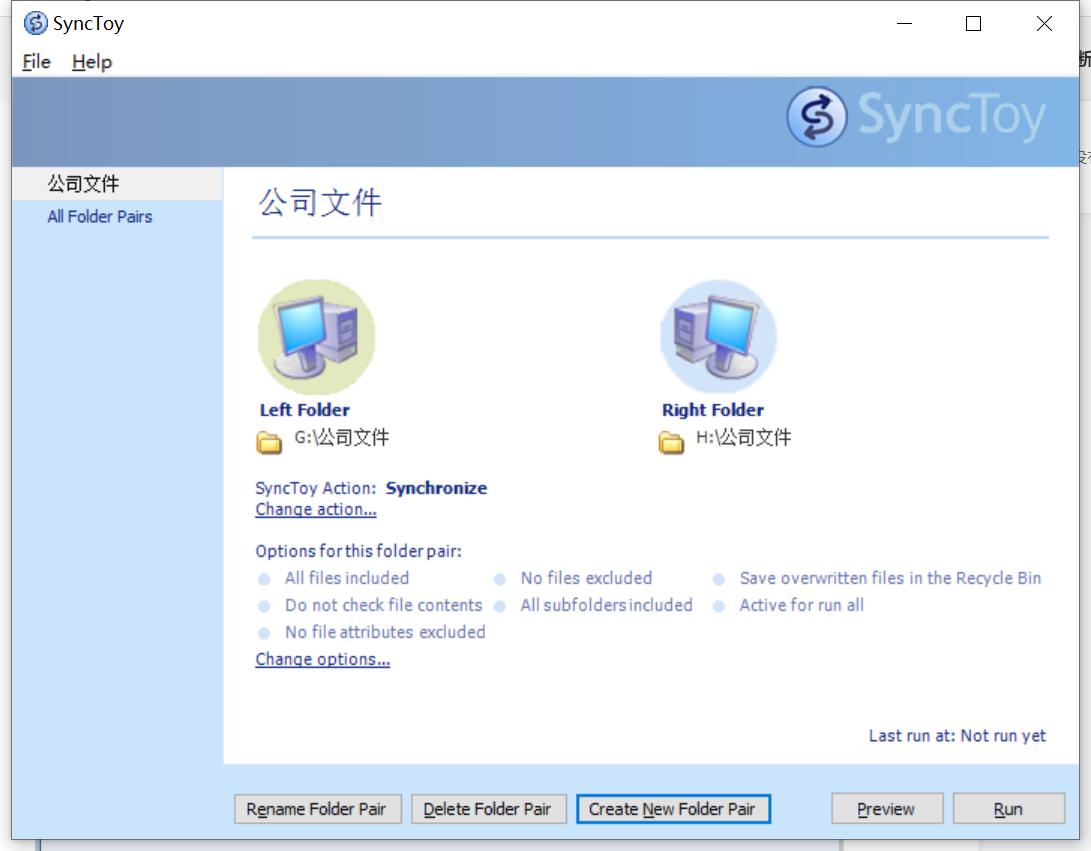The image size is (1091, 851).
Task: Click the 'No files excluded' option marker
Action: pyautogui.click(x=501, y=578)
